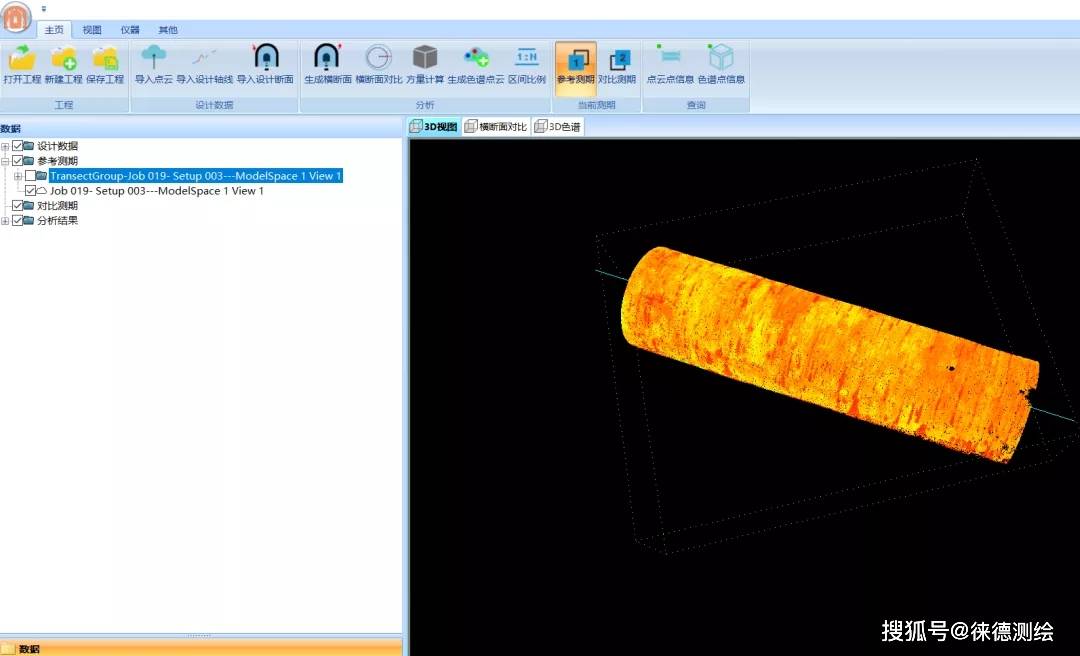Expand the 分析结果 tree node
The height and width of the screenshot is (656, 1080).
[x=6, y=221]
